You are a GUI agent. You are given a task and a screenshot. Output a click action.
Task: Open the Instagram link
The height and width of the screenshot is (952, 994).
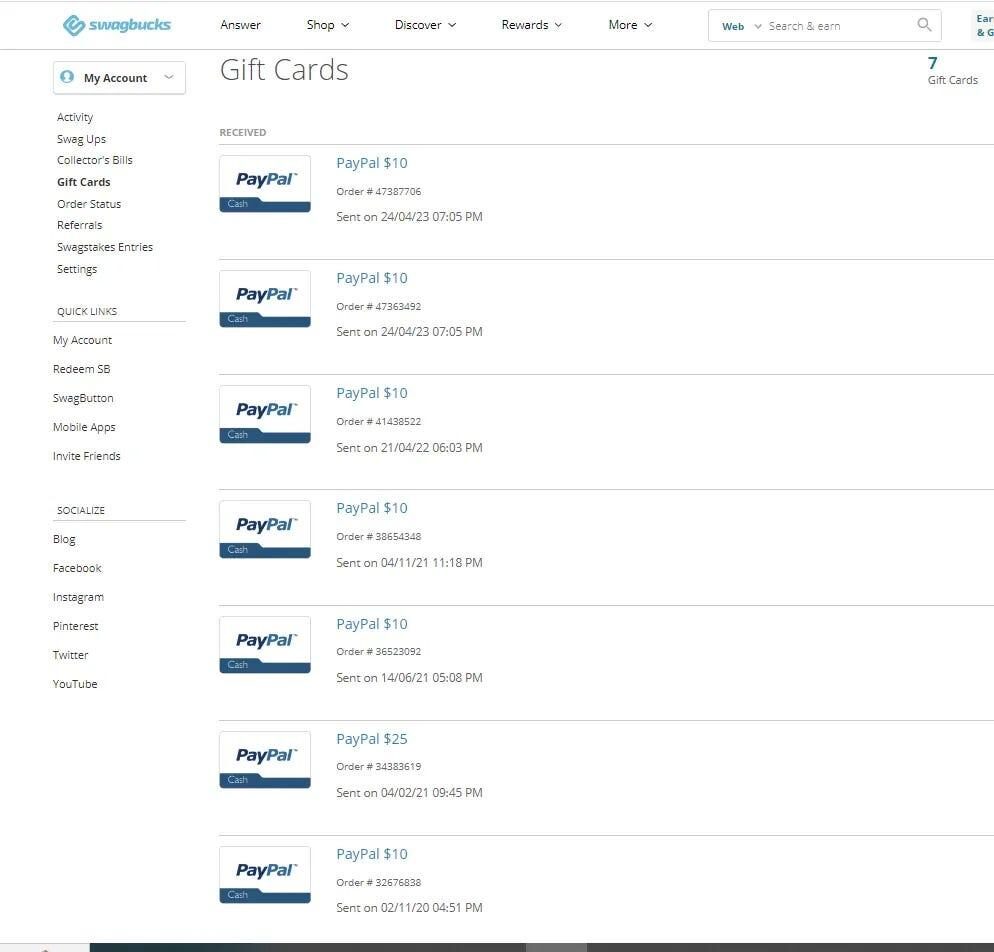click(78, 597)
